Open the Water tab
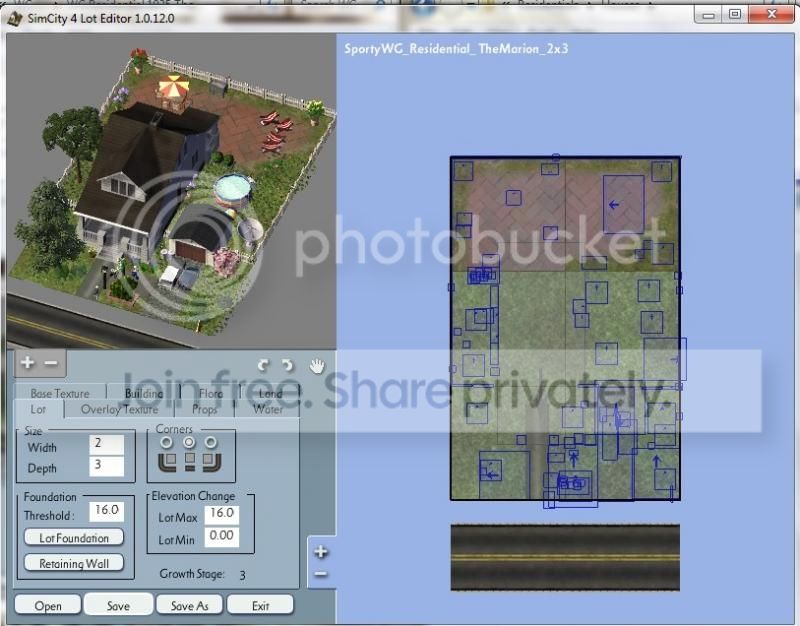This screenshot has height=626, width=800. coord(268,409)
